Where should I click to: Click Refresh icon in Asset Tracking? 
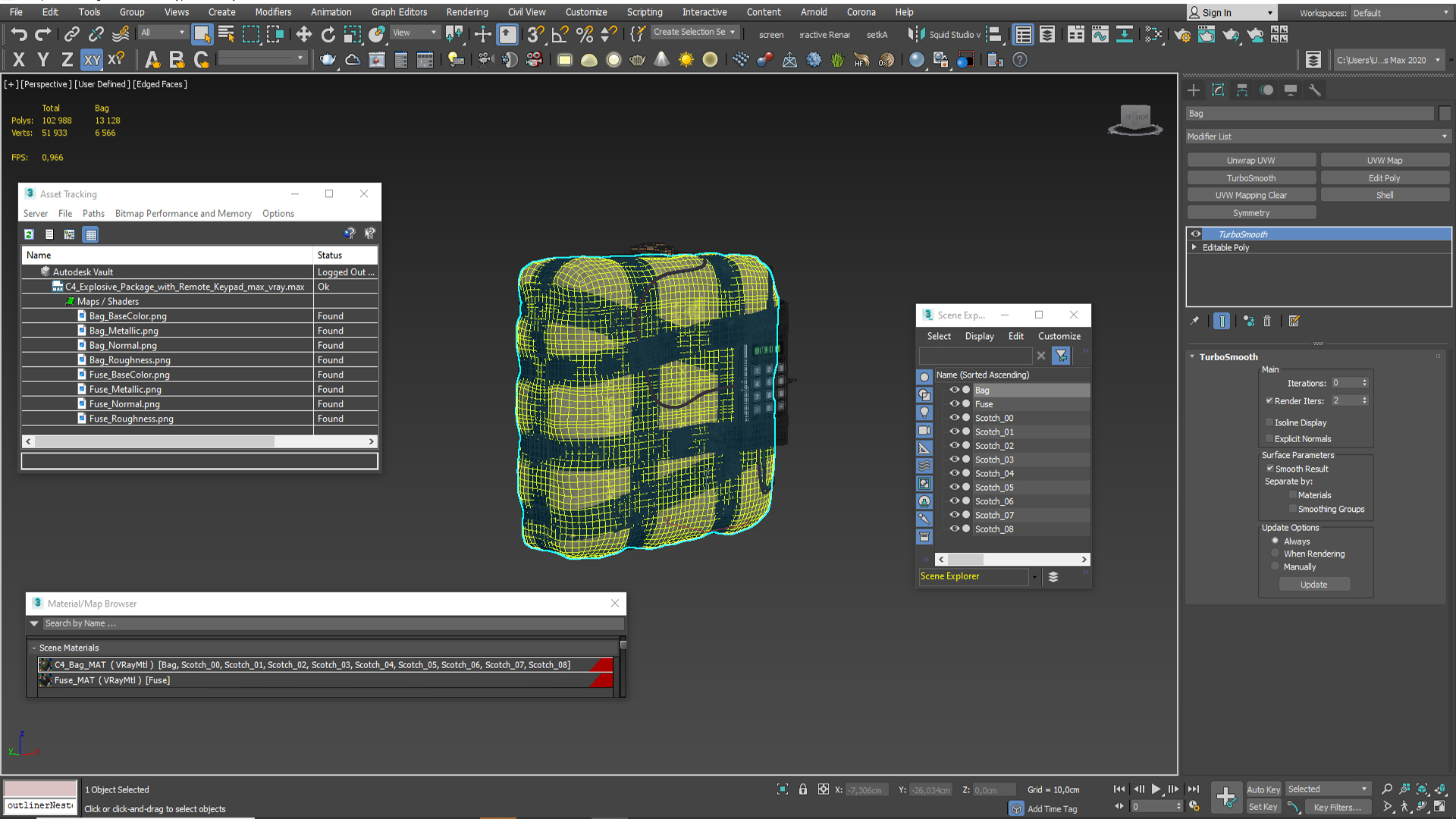[x=29, y=234]
